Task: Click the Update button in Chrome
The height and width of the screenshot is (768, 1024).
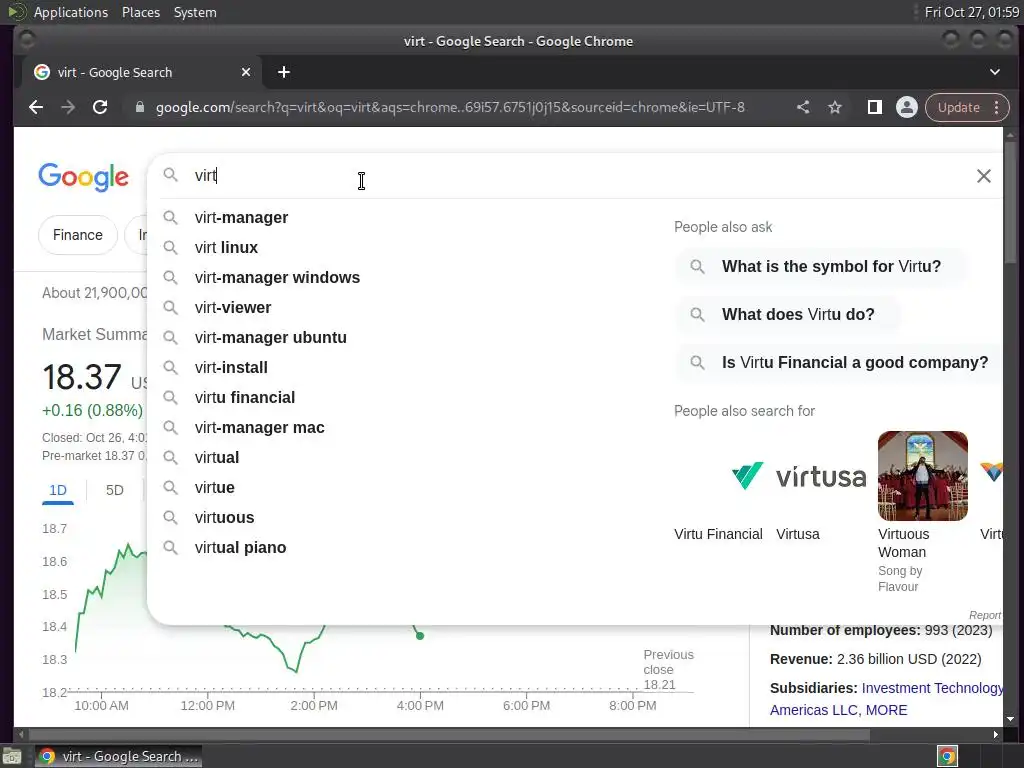Action: (958, 107)
